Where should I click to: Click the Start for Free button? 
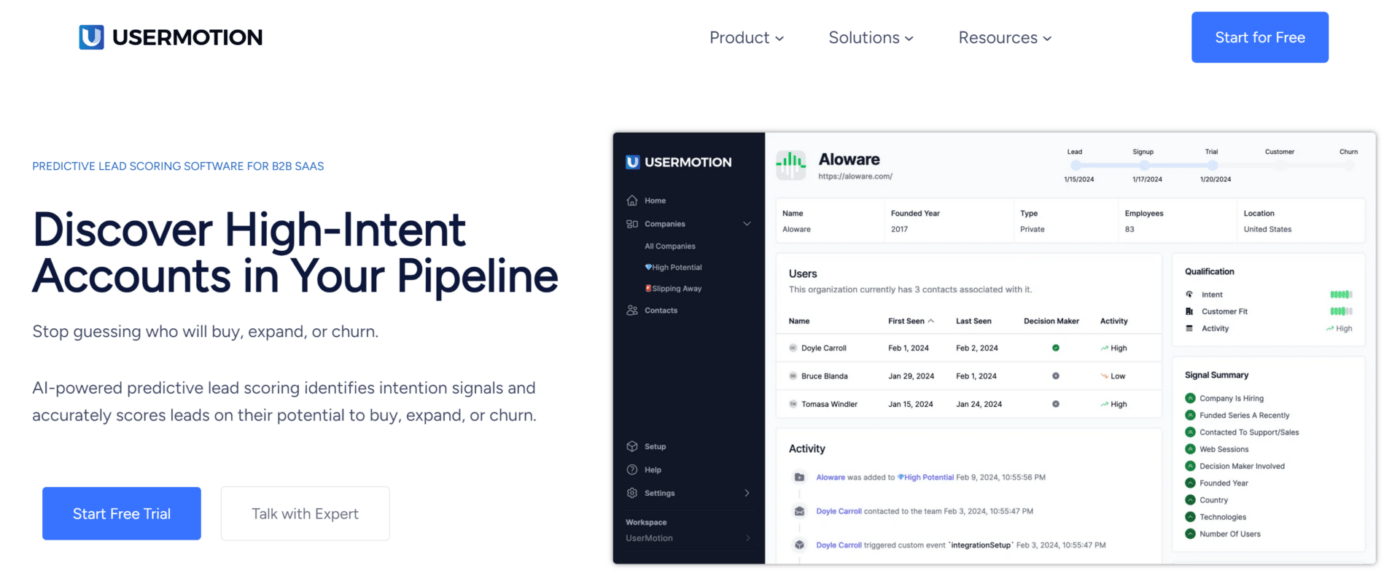click(x=1260, y=37)
